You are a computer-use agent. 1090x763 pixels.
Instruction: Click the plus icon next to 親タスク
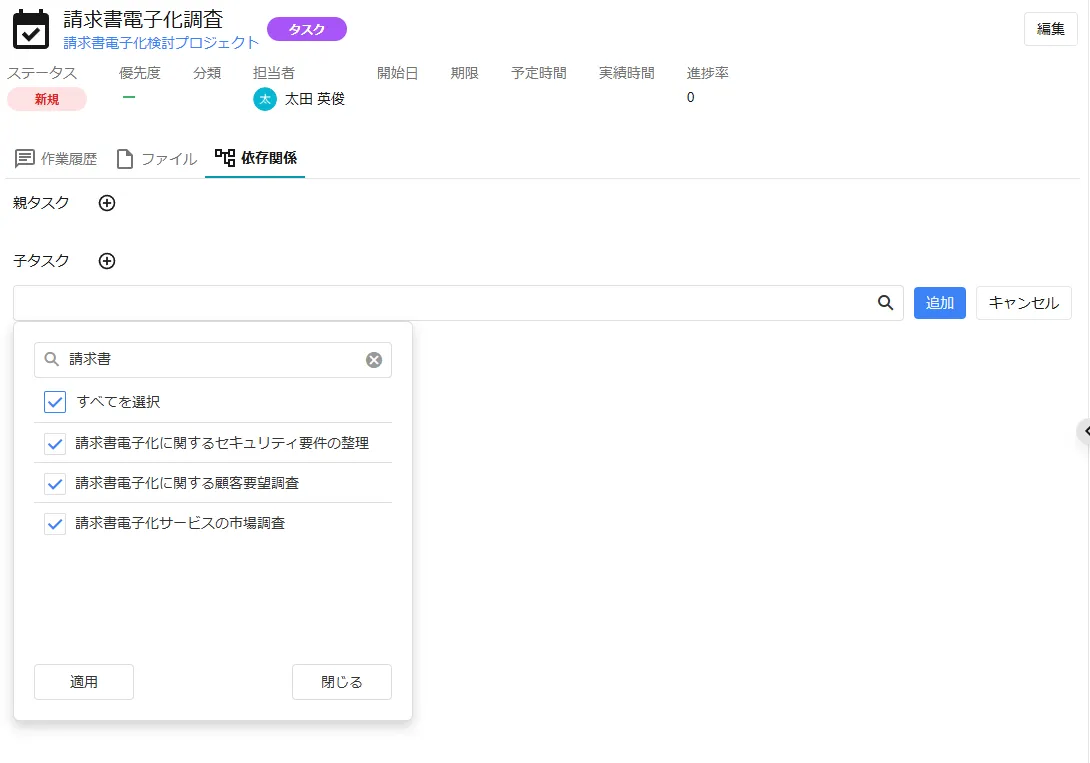point(106,202)
